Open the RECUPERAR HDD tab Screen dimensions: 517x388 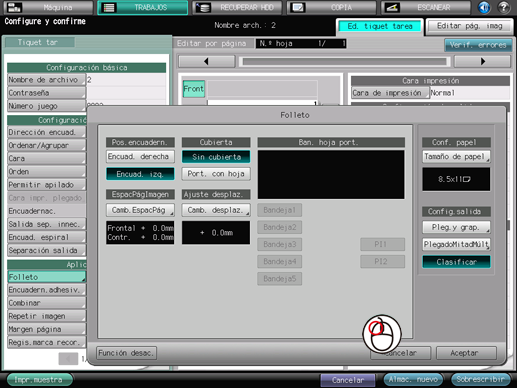pos(237,7)
